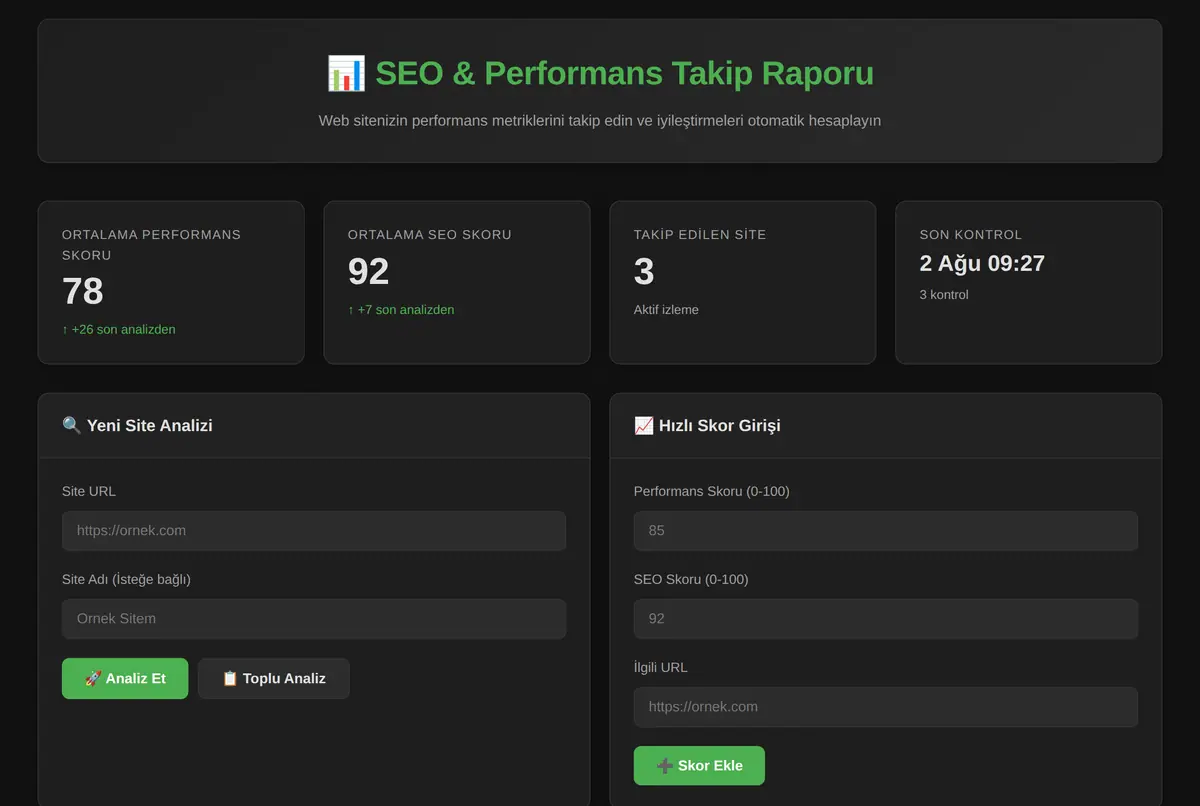Focus the Performans Skoru (0-100) field
1200x806 pixels.
pyautogui.click(x=886, y=531)
